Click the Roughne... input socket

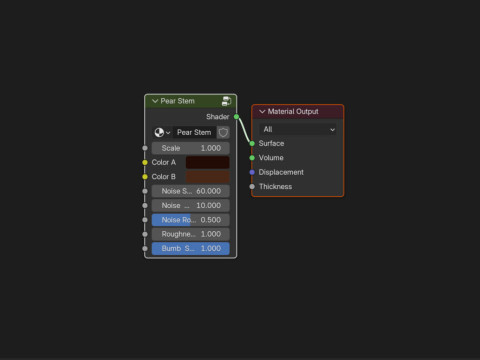(145, 234)
